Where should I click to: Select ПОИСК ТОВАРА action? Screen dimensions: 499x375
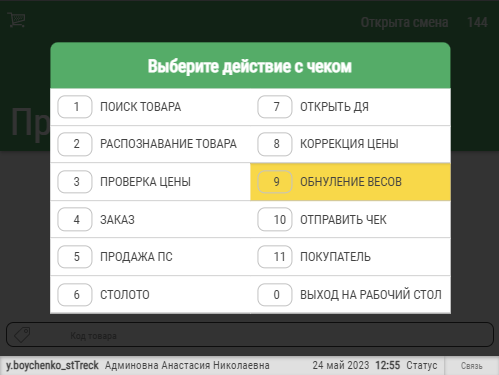(x=150, y=107)
